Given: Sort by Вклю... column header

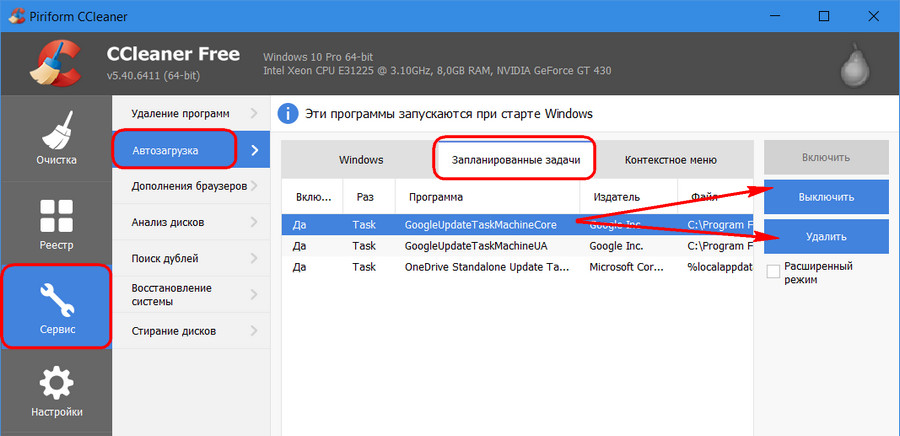Looking at the screenshot, I should click(312, 197).
